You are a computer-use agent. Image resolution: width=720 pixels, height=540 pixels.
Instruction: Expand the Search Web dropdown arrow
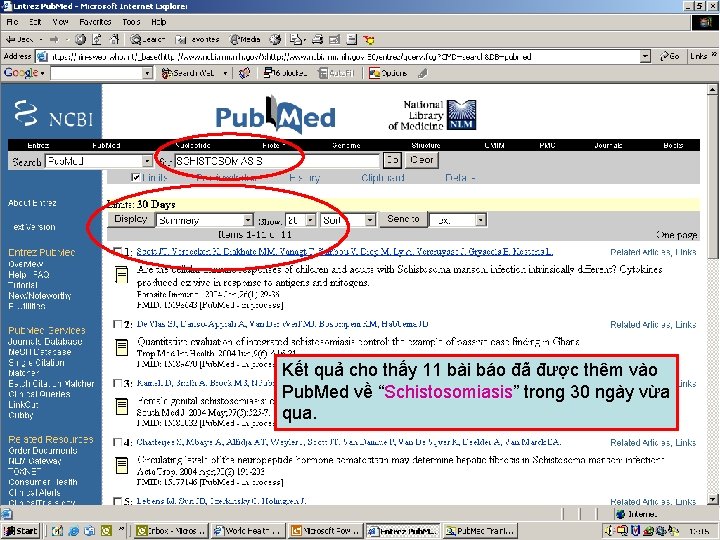[225, 73]
